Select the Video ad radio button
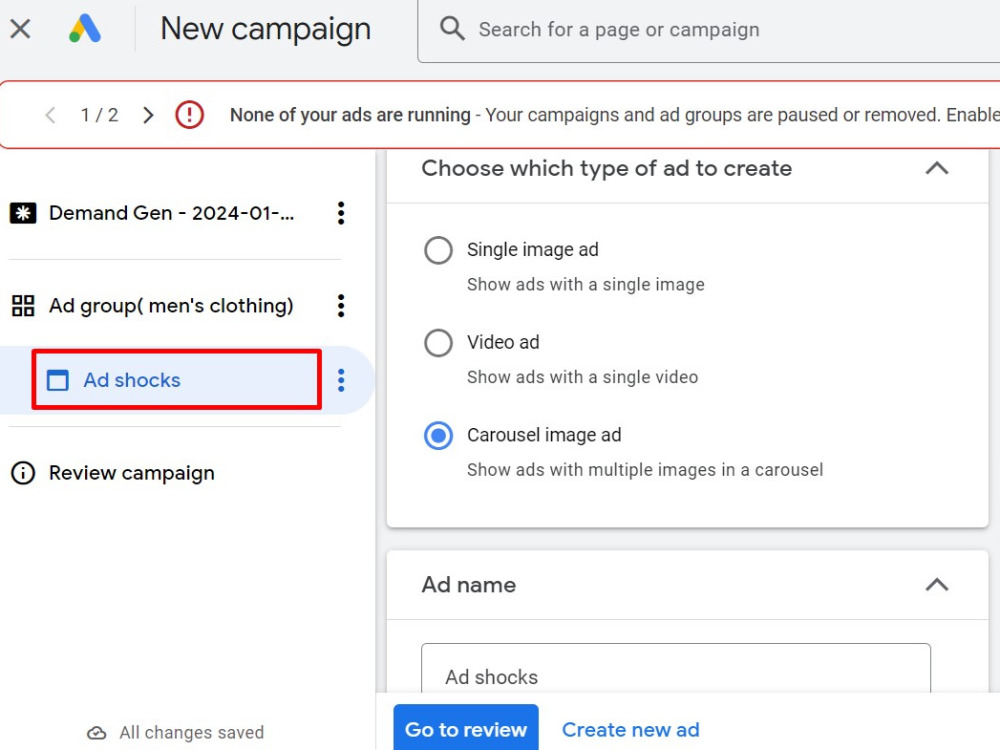Image resolution: width=1000 pixels, height=750 pixels. pos(438,343)
